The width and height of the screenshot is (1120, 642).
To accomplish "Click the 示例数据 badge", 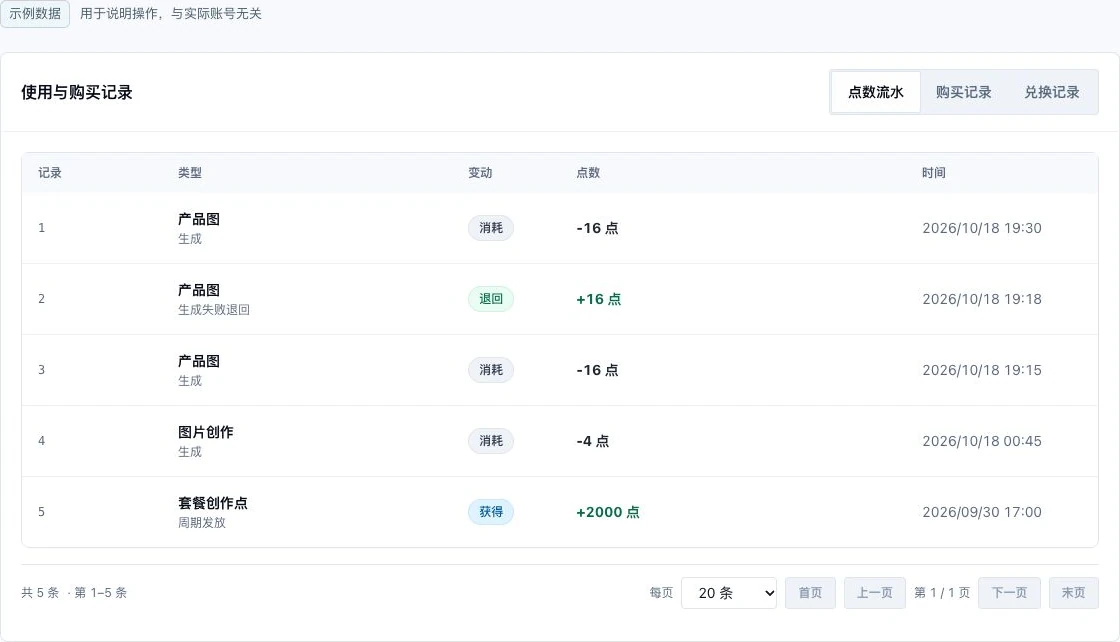I will coord(35,14).
